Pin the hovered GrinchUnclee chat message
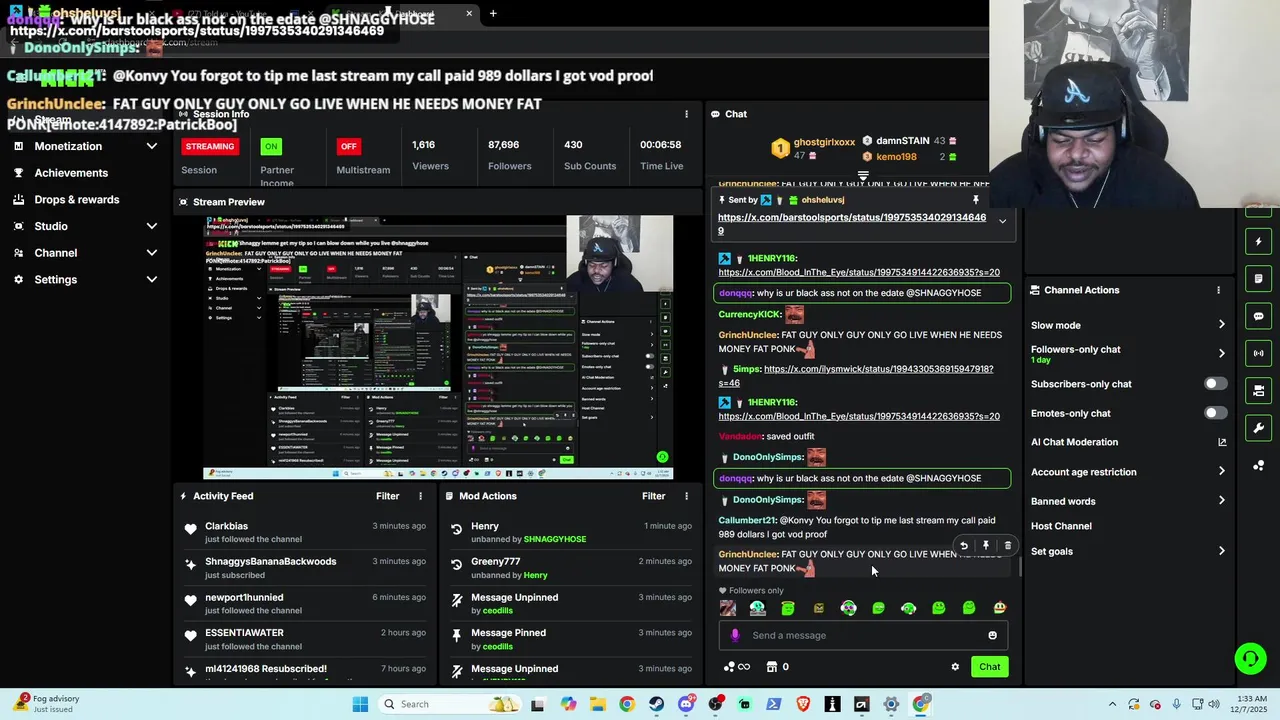Screen dimensions: 1280x720 985,546
